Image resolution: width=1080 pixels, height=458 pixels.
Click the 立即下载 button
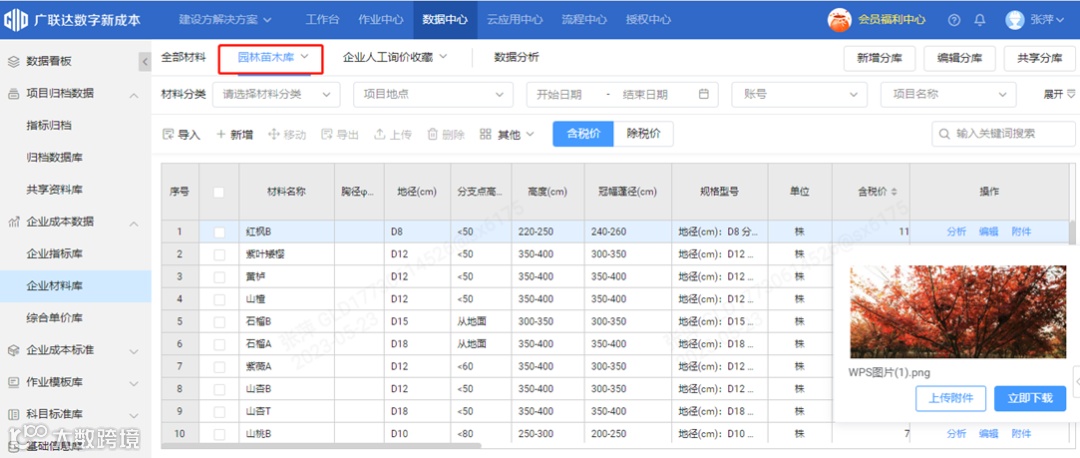1030,398
